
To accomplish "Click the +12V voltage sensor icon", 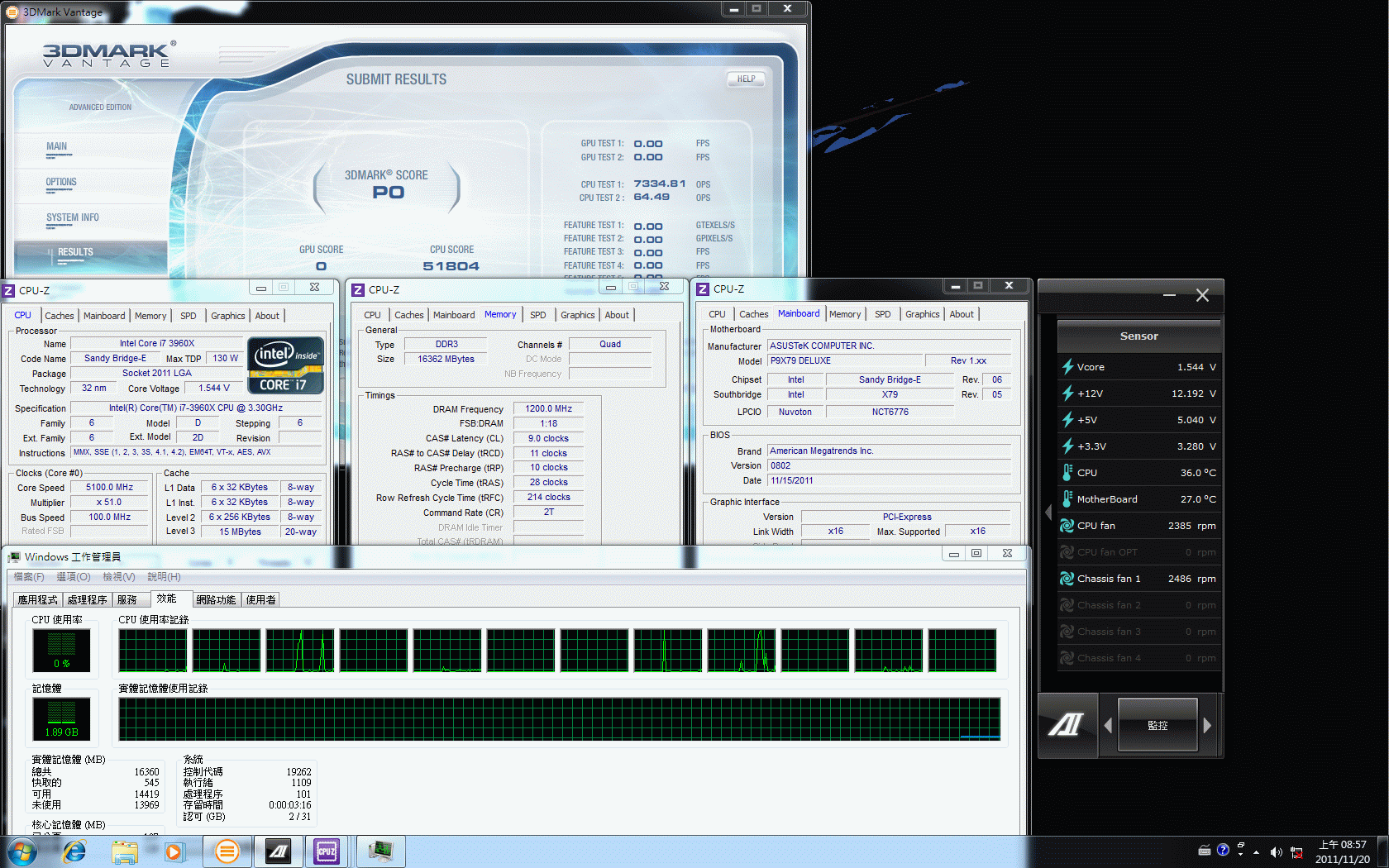I will click(1067, 393).
